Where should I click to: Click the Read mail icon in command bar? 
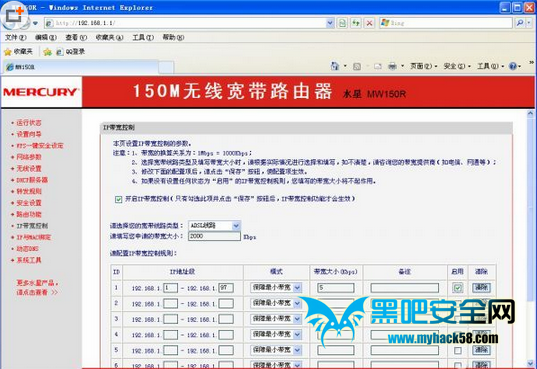378,66
